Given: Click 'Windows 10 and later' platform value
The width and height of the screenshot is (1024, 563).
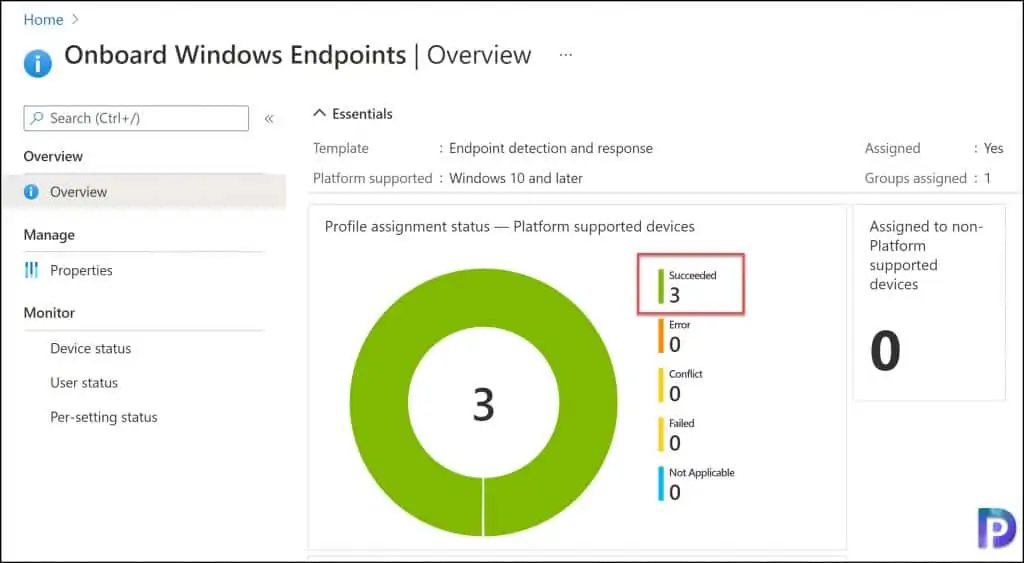Looking at the screenshot, I should click(516, 178).
